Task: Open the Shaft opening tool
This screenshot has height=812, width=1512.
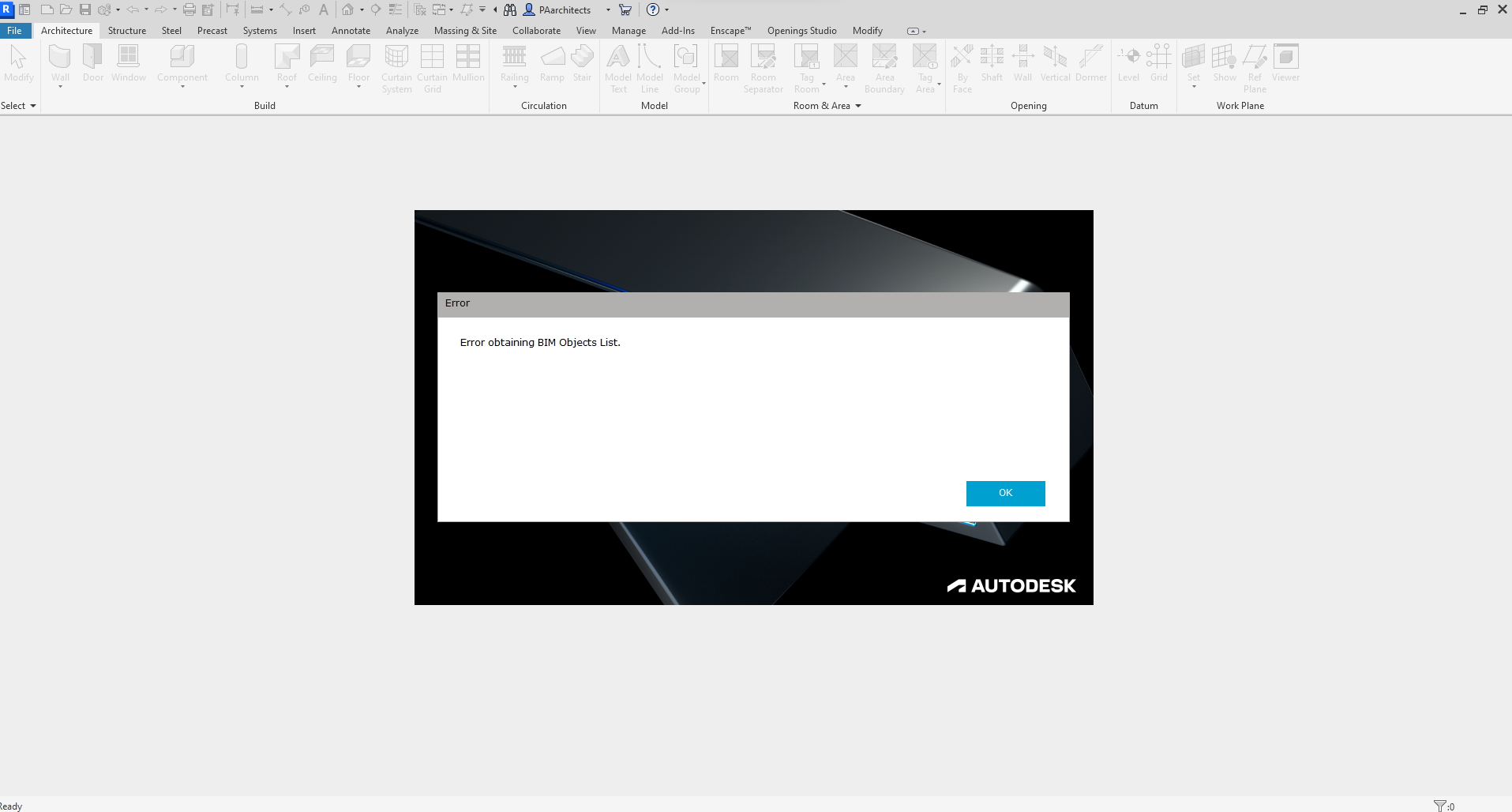Action: [992, 63]
